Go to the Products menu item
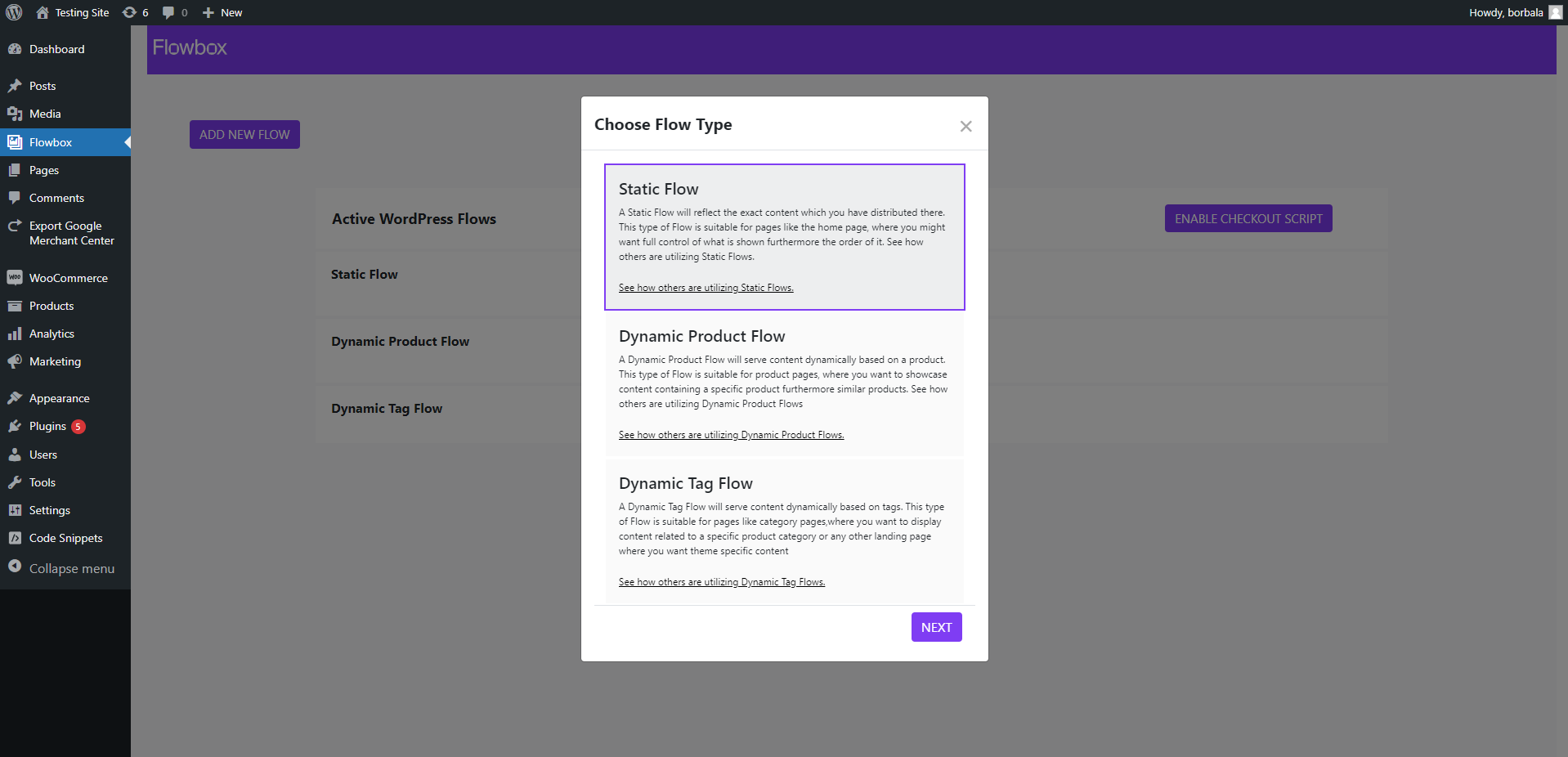The height and width of the screenshot is (757, 1568). click(52, 306)
